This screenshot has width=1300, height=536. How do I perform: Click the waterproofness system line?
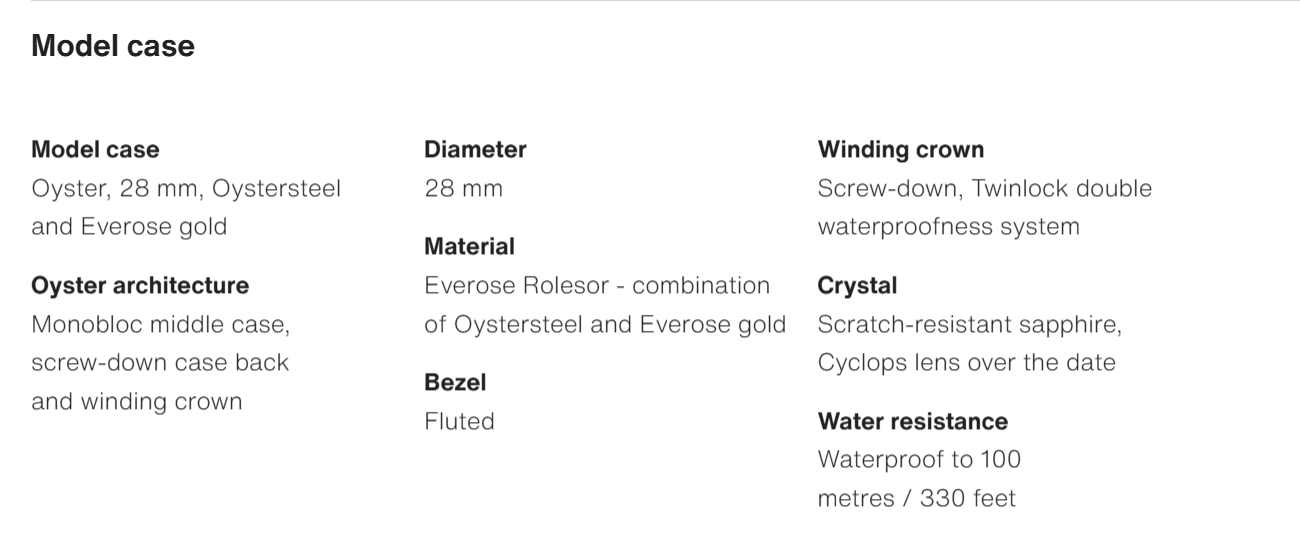[x=948, y=227]
